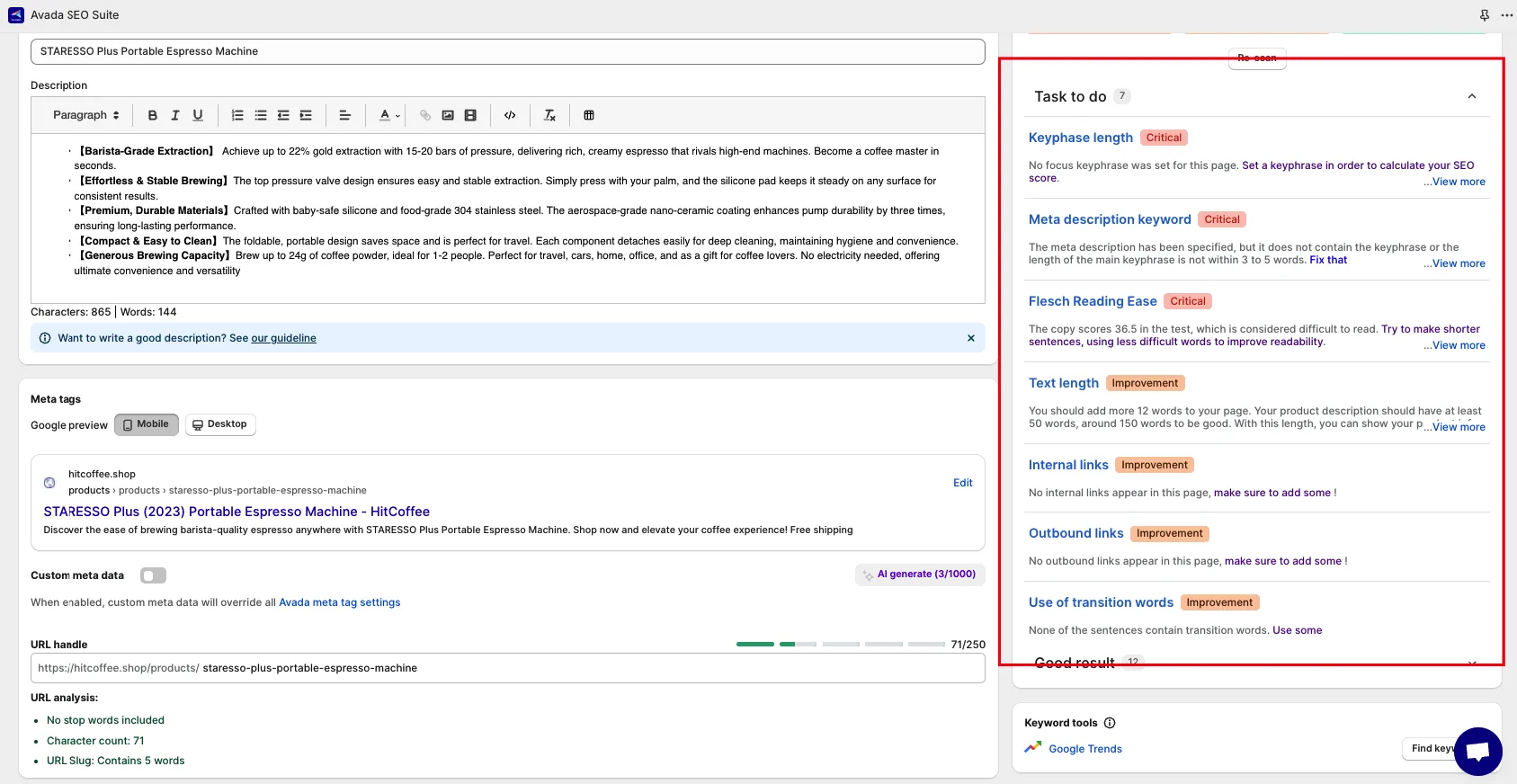Viewport: 1517px width, 784px height.
Task: Open the Flesch Reading Ease task
Action: coord(1093,301)
